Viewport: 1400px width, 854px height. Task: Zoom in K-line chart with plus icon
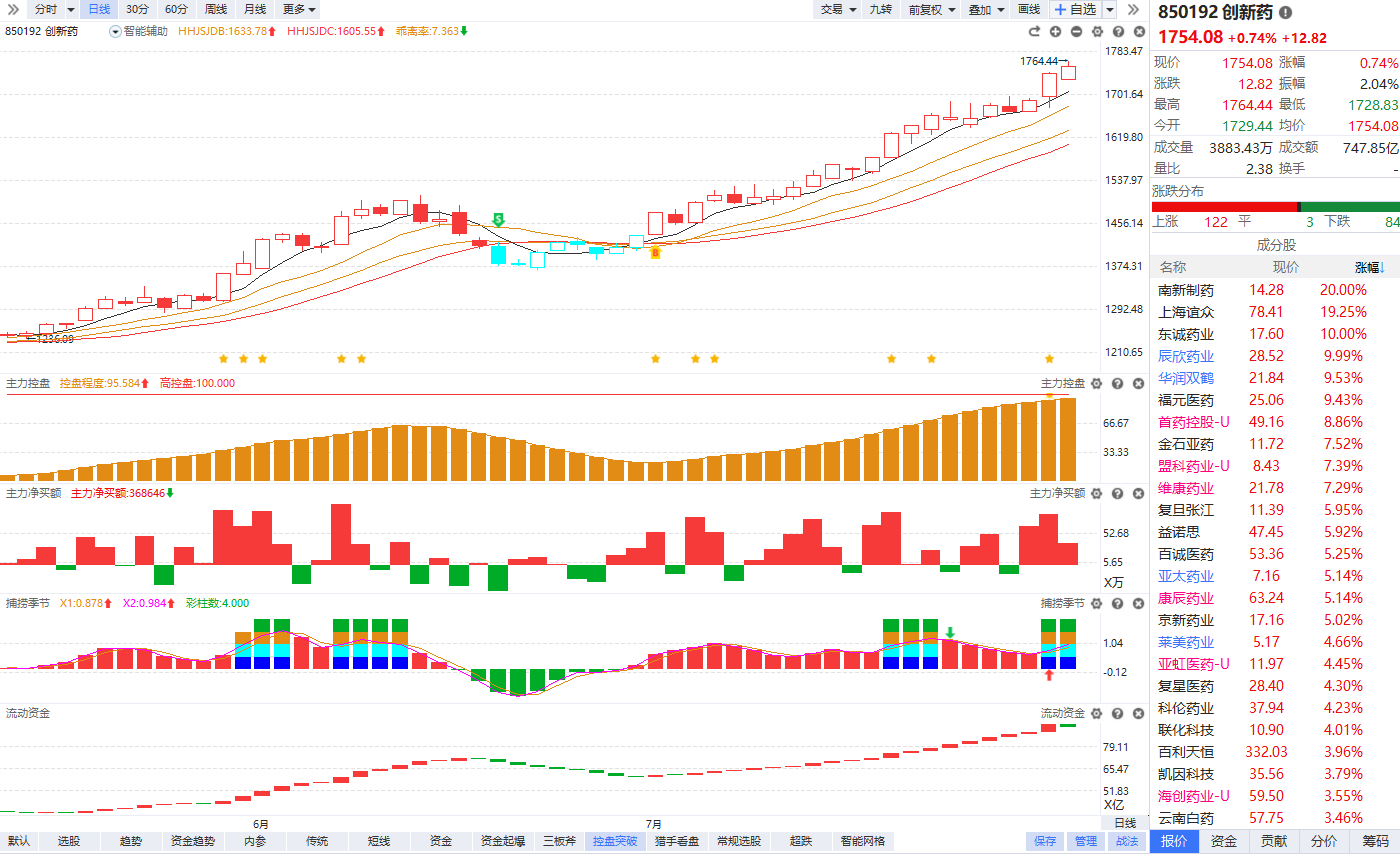(1055, 31)
